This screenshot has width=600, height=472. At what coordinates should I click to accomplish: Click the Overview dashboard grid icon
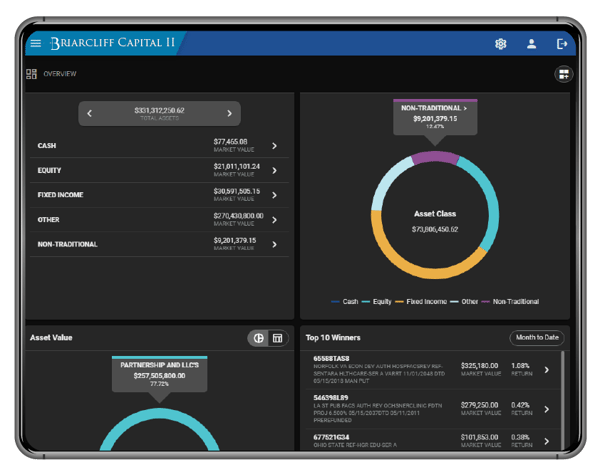click(31, 74)
